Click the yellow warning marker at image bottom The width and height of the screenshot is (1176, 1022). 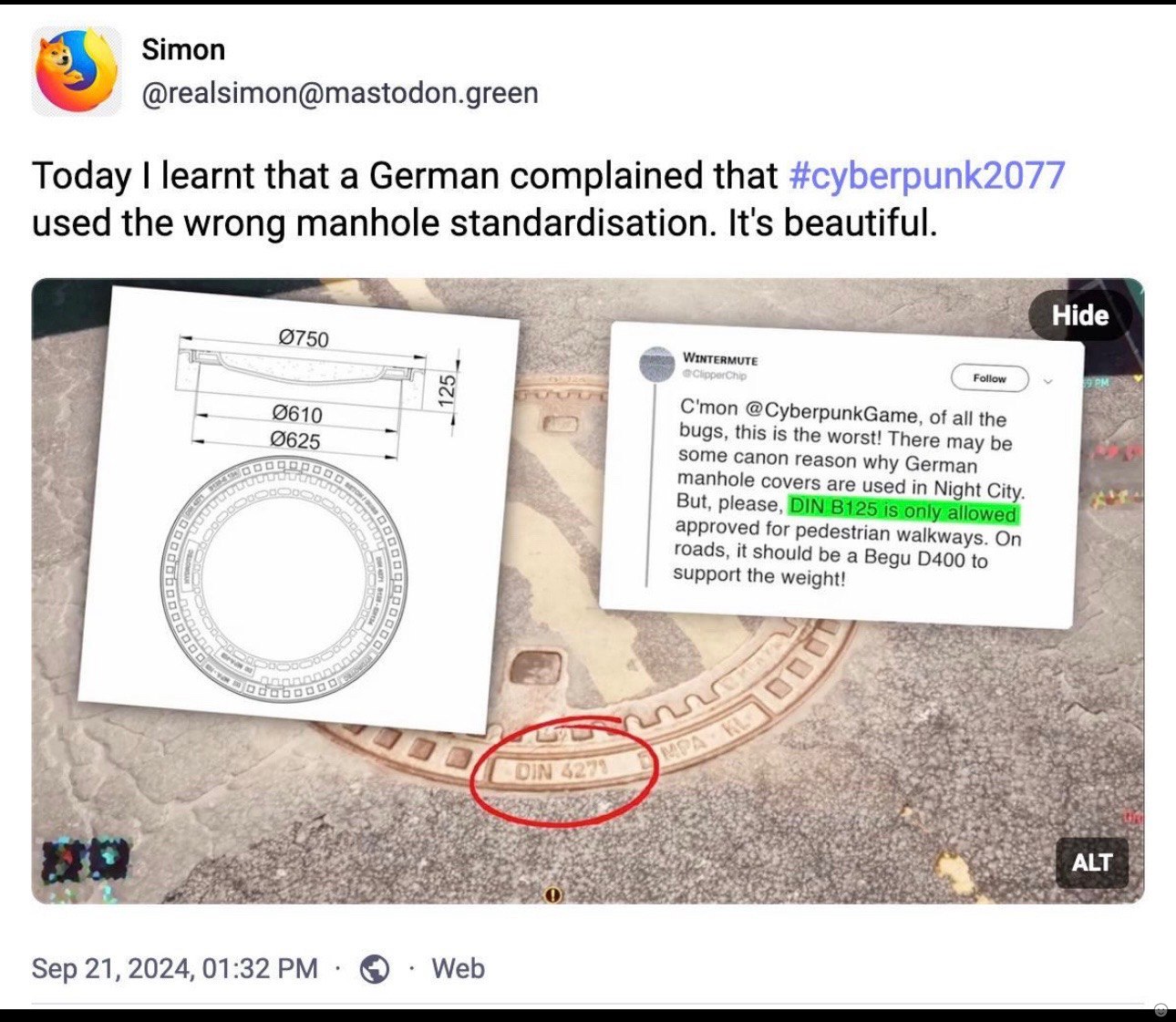tap(553, 894)
